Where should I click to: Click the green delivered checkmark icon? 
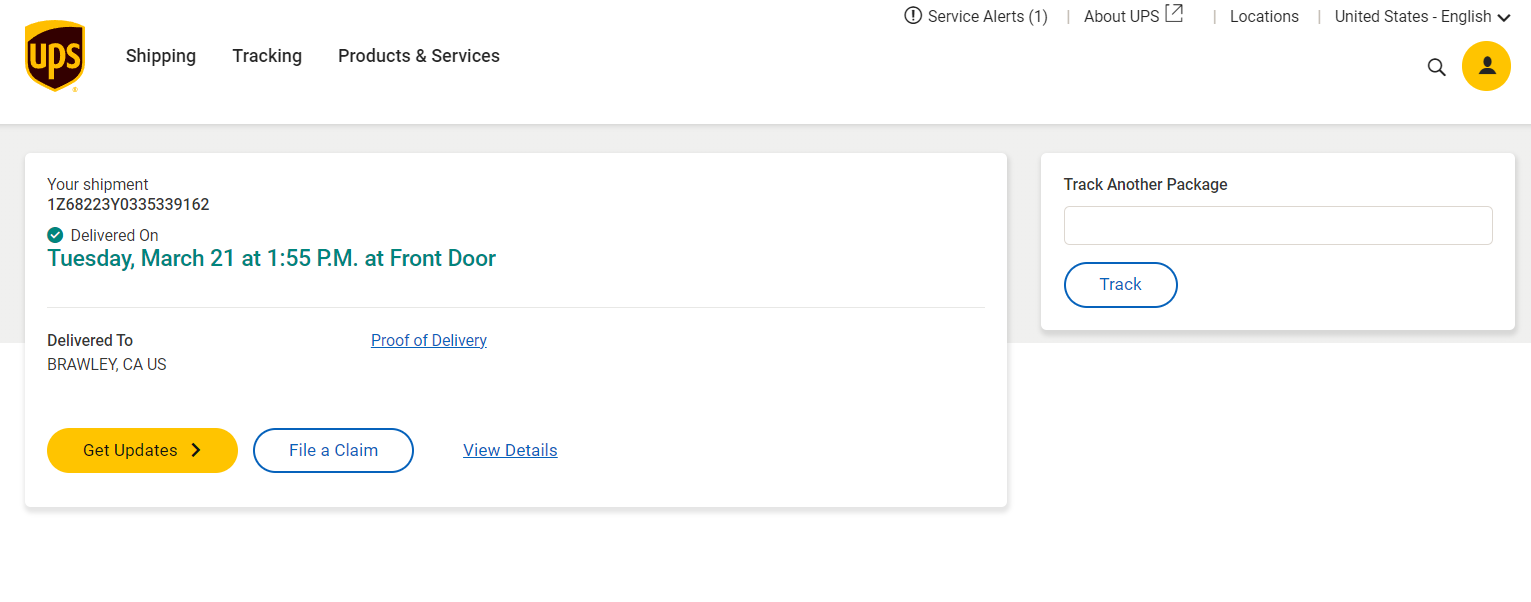tap(55, 235)
